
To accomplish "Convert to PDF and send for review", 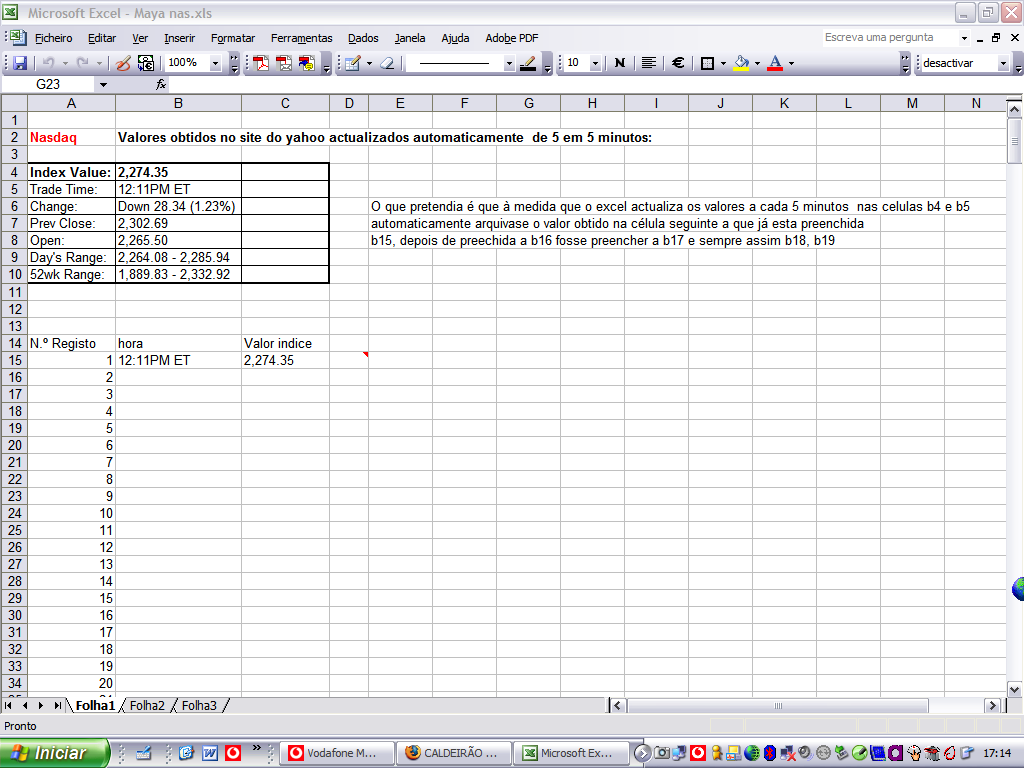I will (307, 63).
